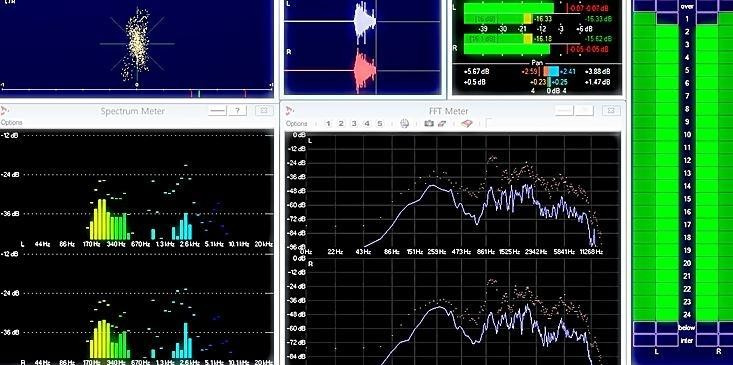Select preset 1 in FFT Meter toolbar
The image size is (733, 365).
tap(328, 123)
